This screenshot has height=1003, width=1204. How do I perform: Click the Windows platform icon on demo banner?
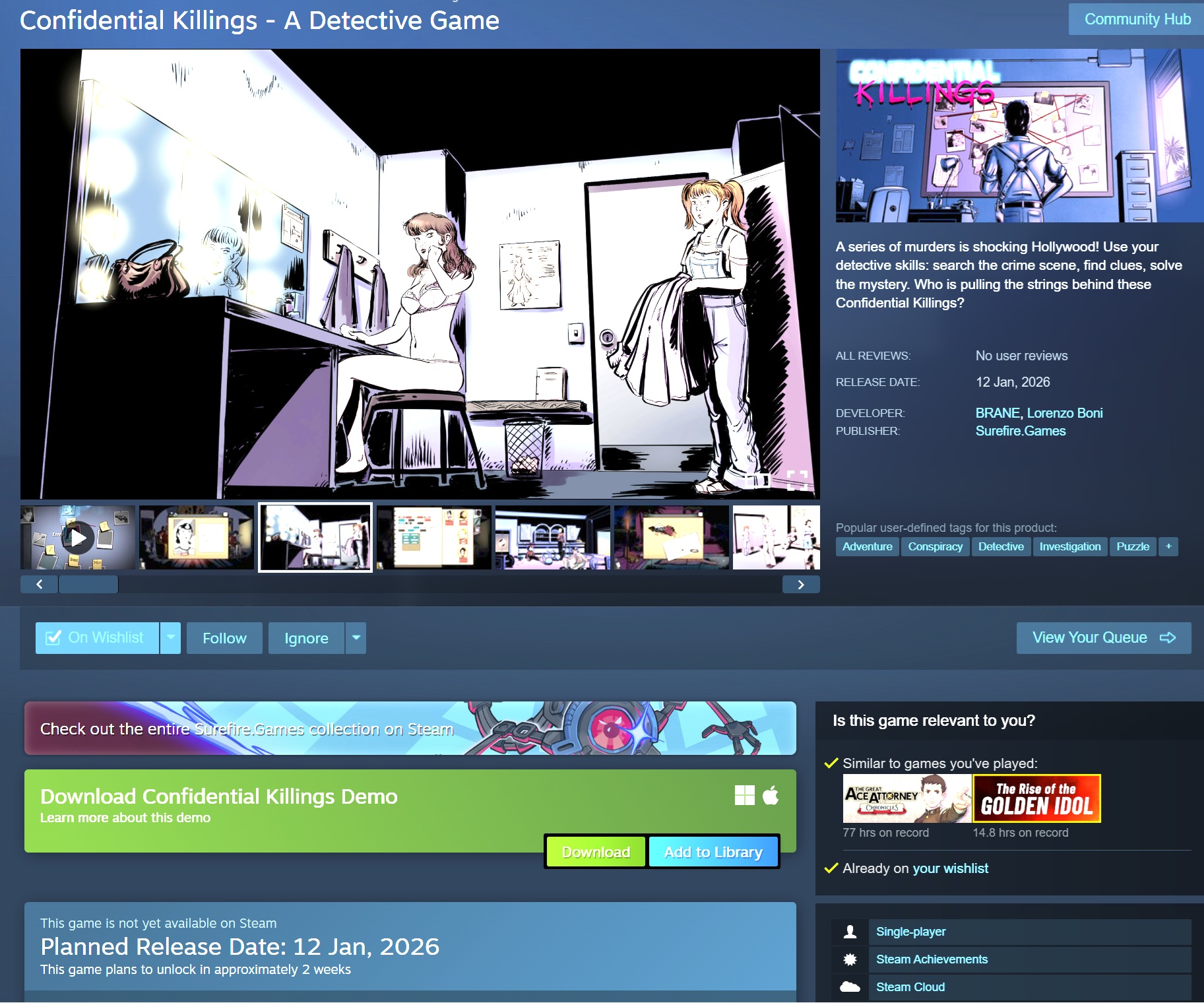745,795
